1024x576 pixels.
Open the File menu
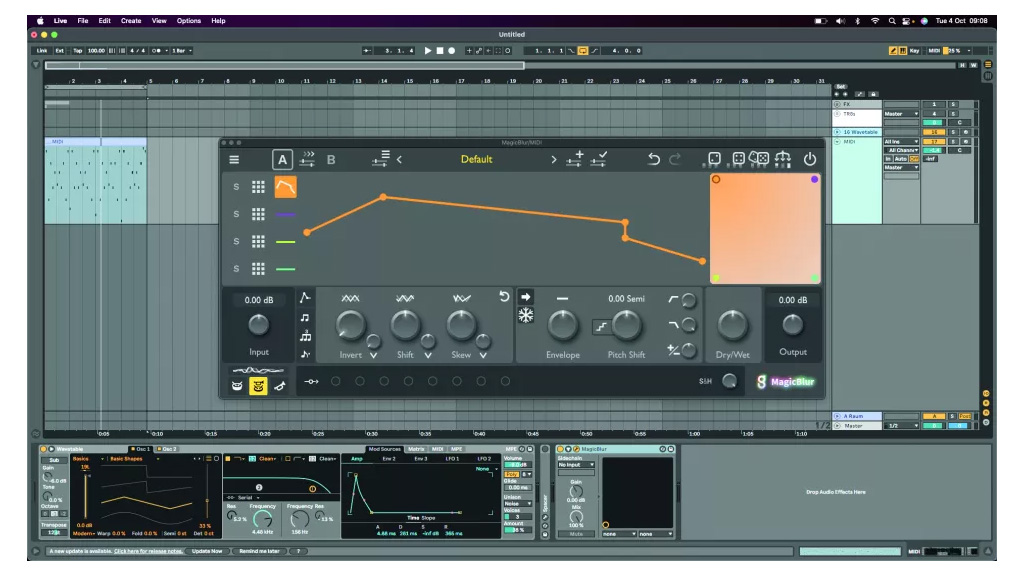(x=83, y=21)
